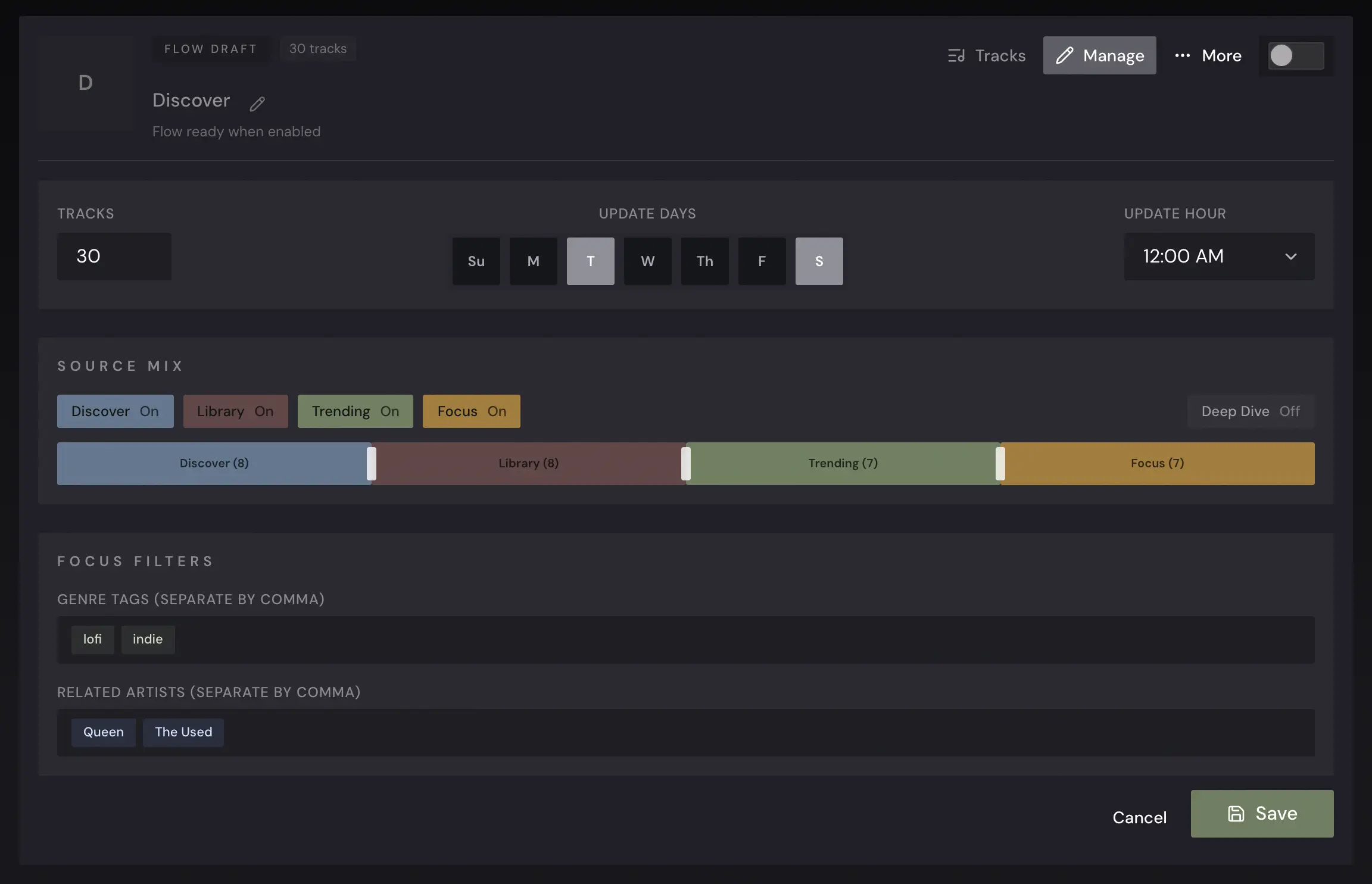The height and width of the screenshot is (884, 1372).
Task: Turn off the Focus source
Action: 472,411
